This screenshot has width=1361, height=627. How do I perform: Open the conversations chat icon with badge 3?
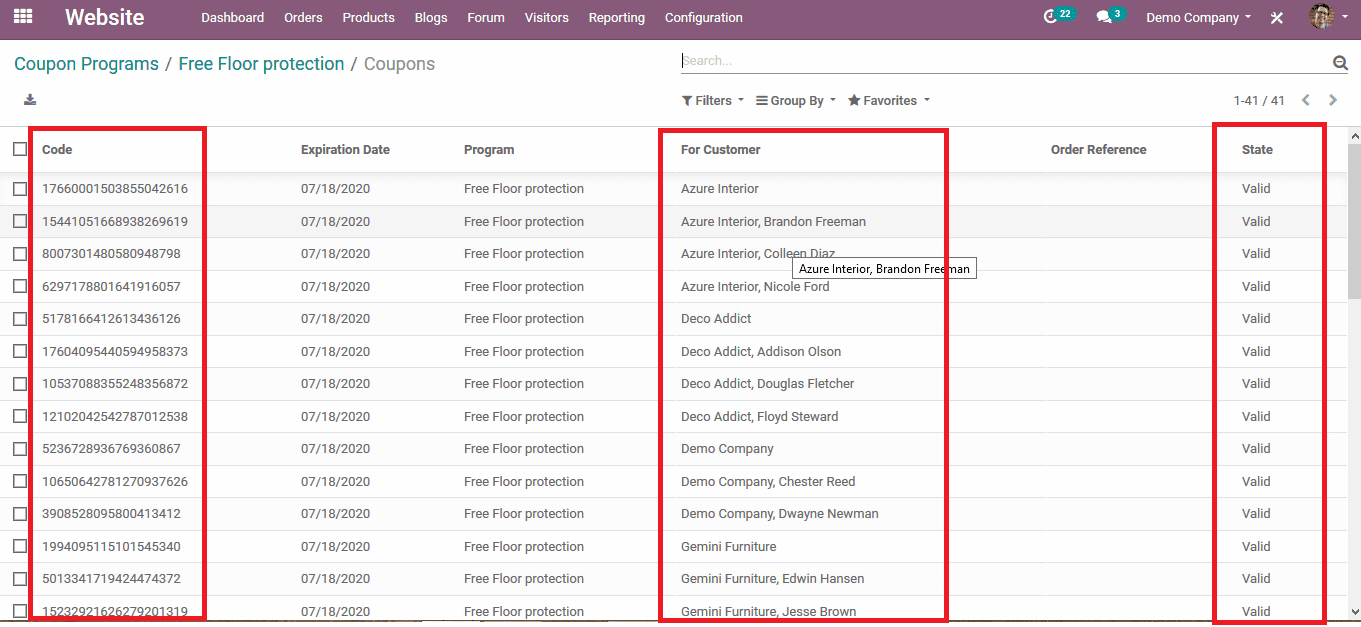[1109, 16]
